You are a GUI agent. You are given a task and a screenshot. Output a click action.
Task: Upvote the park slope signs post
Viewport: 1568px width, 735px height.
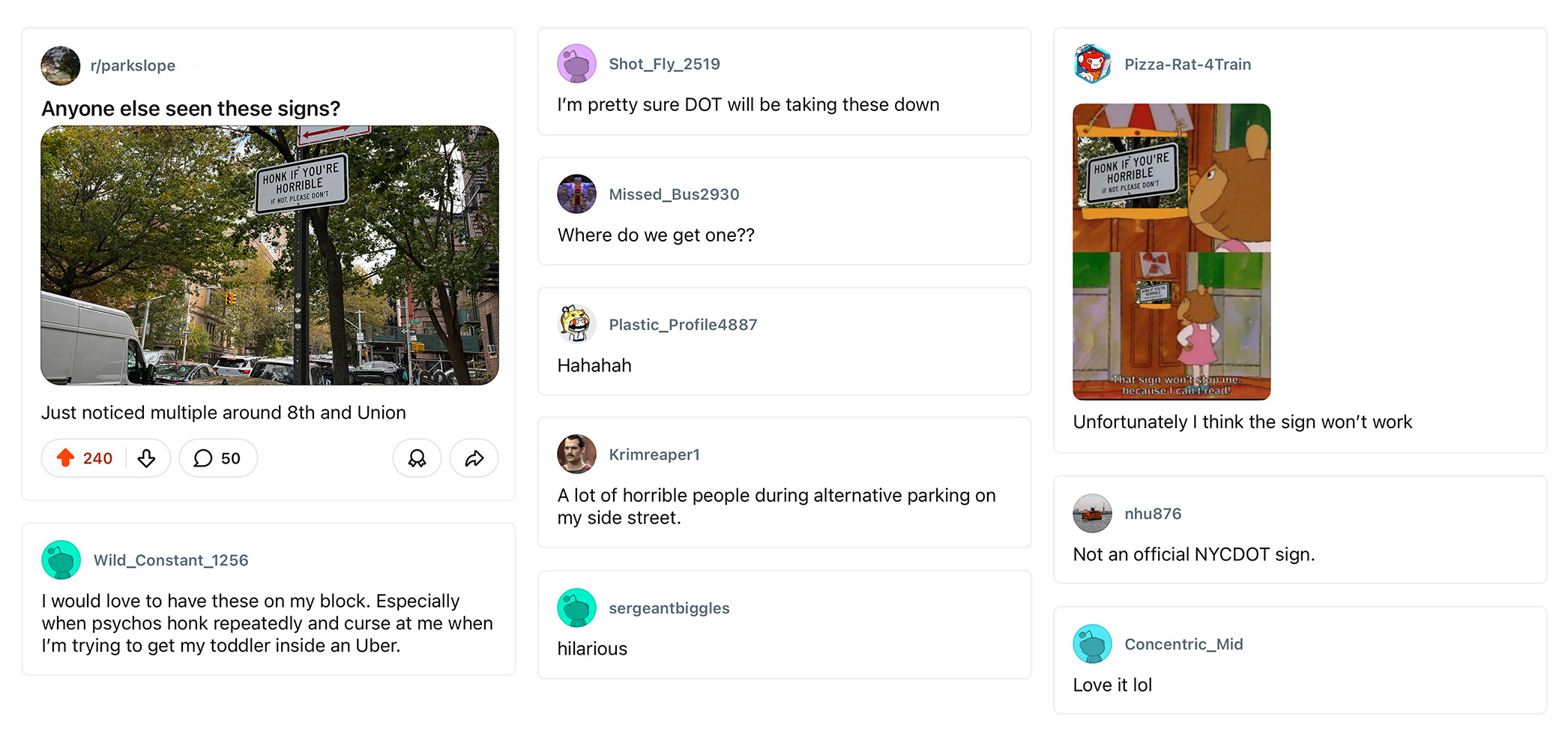point(66,458)
